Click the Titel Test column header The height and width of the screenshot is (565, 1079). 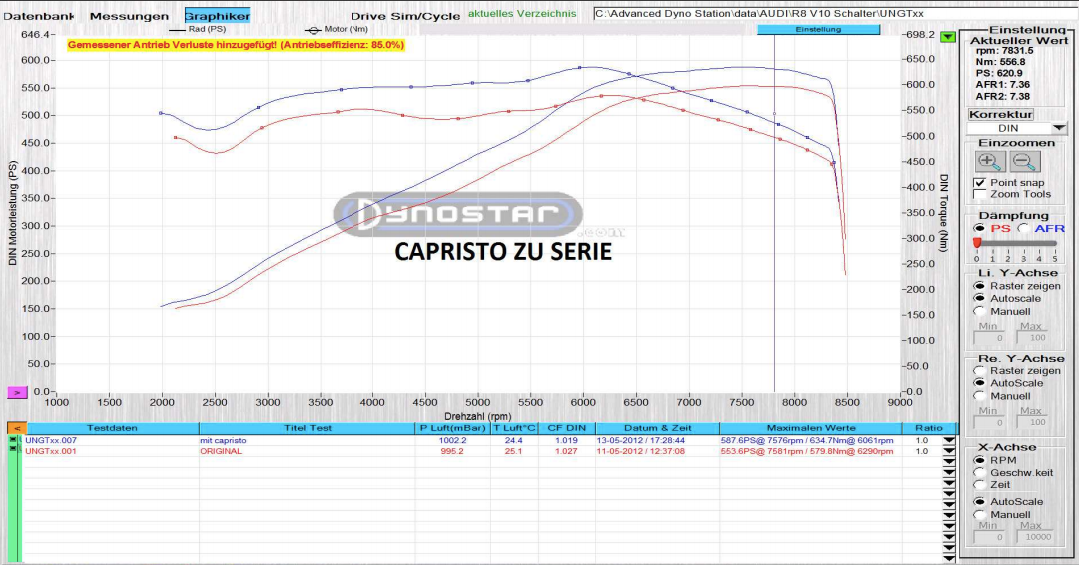[x=308, y=428]
